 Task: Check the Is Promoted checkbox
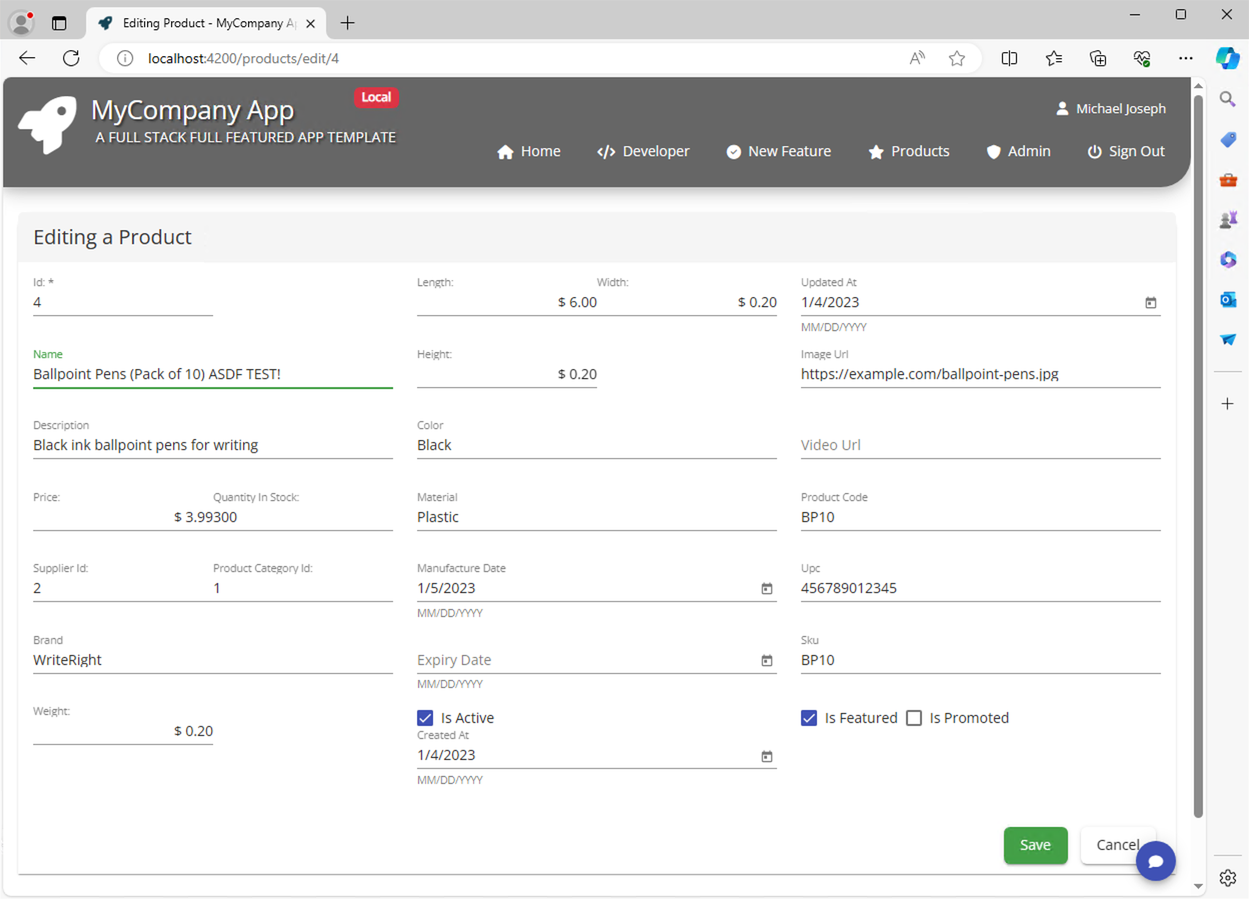pyautogui.click(x=914, y=718)
